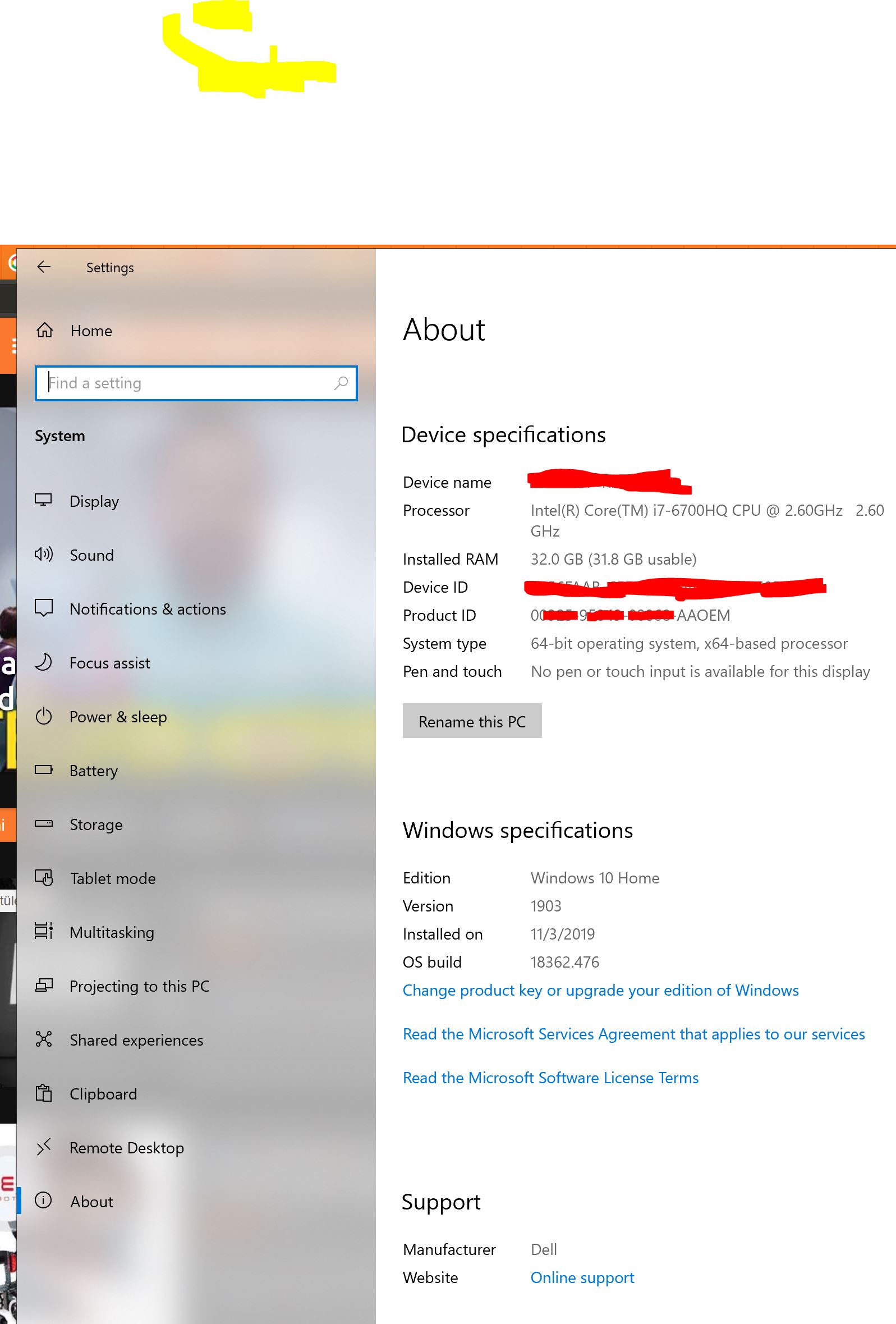Open Sound settings
The width and height of the screenshot is (896, 1324).
pos(91,555)
